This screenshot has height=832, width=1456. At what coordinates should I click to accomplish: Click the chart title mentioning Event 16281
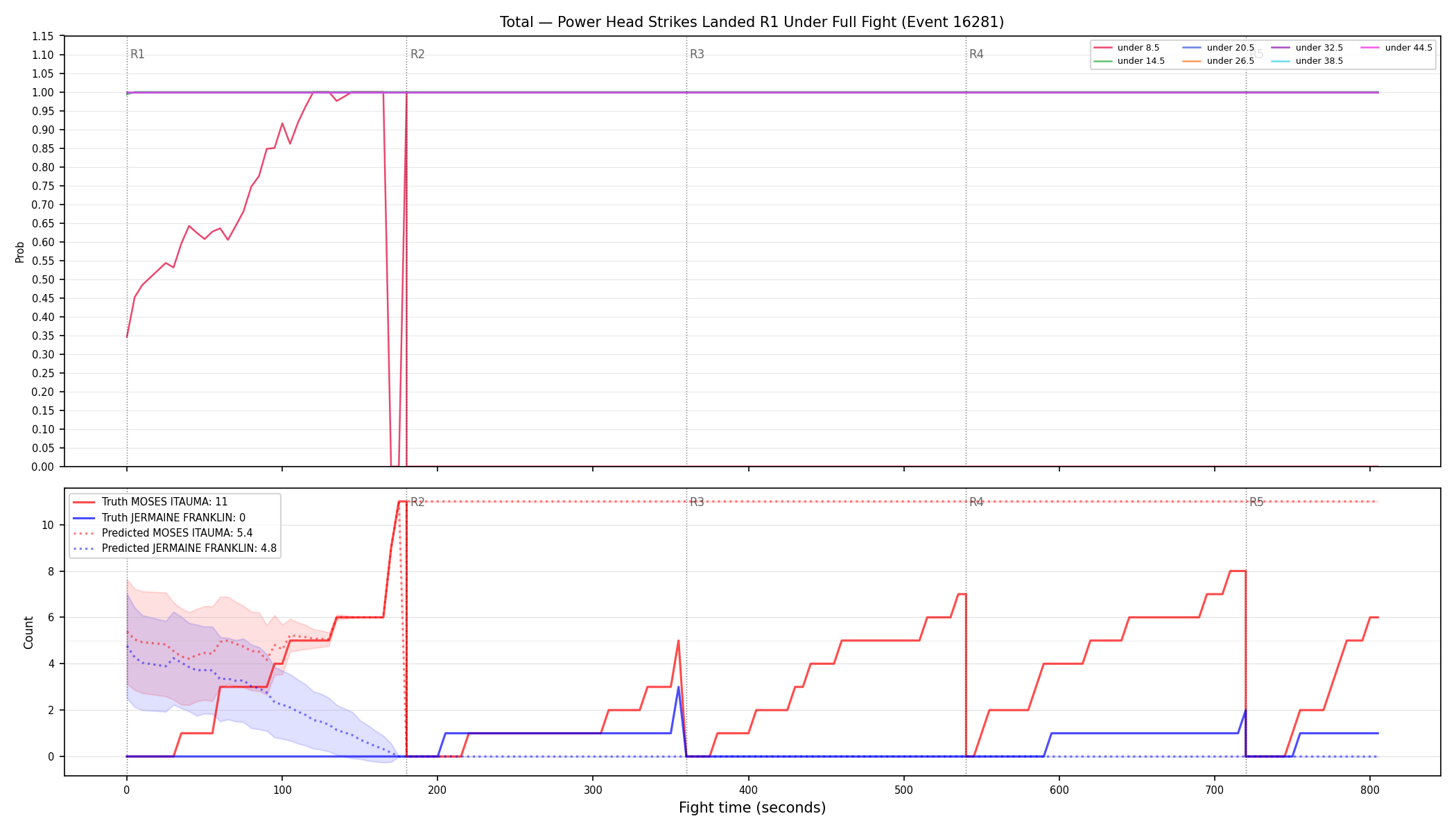click(x=752, y=22)
